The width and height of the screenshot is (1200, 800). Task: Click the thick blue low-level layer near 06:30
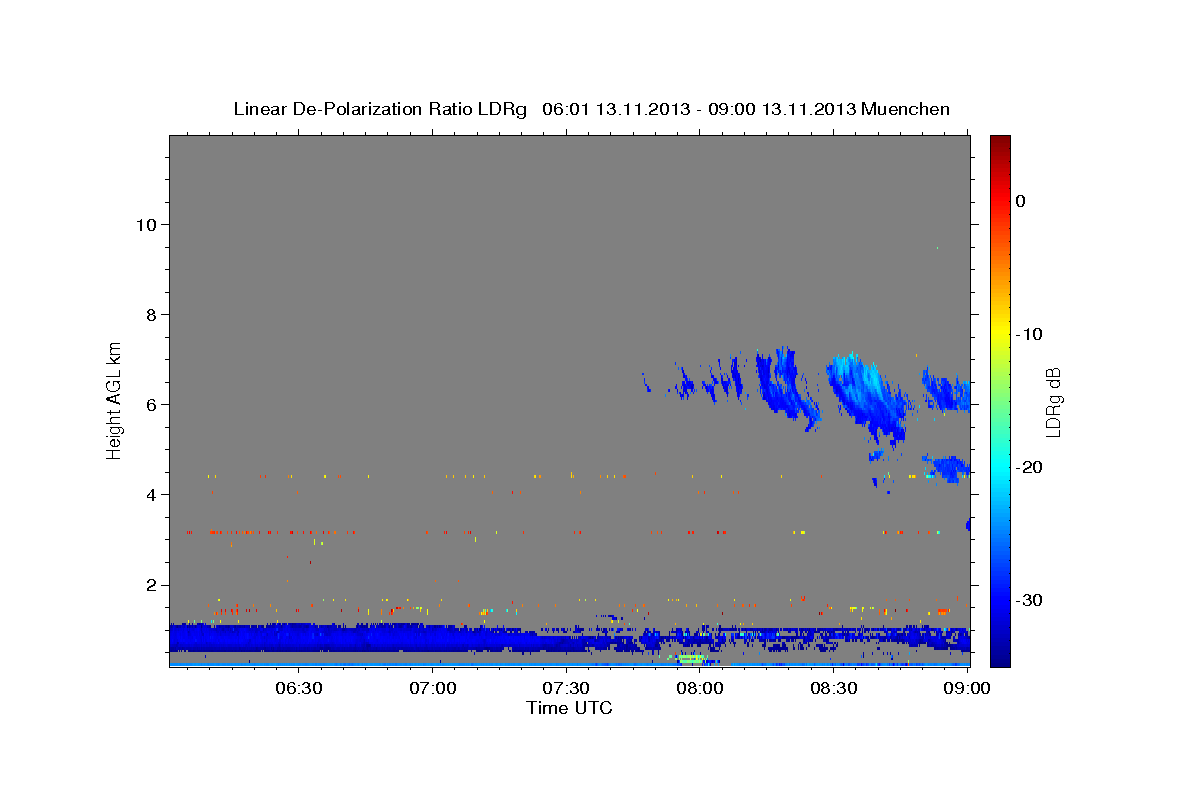[x=300, y=637]
